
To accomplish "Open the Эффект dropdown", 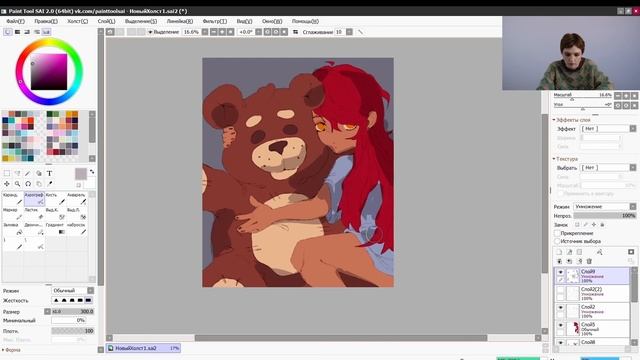I will [608, 129].
